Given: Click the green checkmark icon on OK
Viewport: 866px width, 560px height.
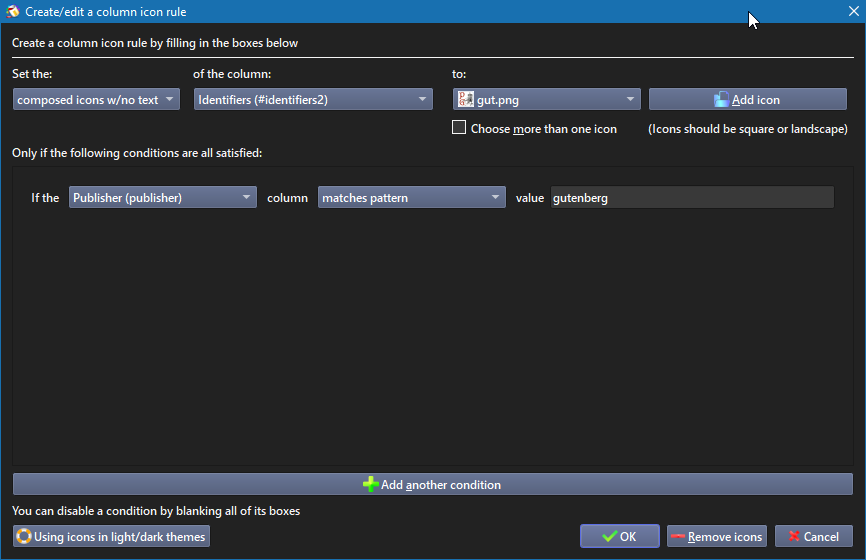Looking at the screenshot, I should pos(610,536).
